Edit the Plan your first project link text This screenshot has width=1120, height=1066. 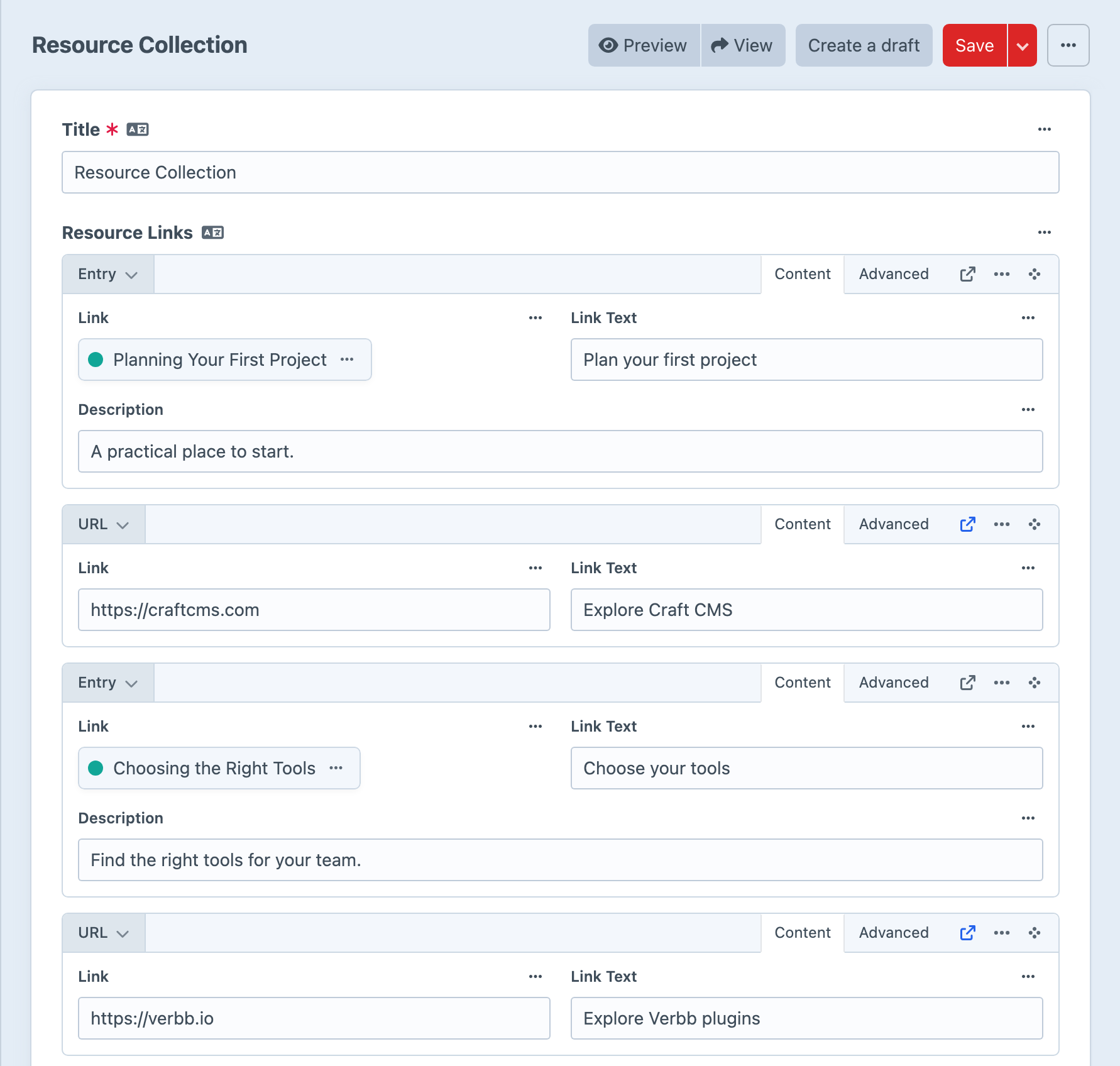(x=807, y=360)
